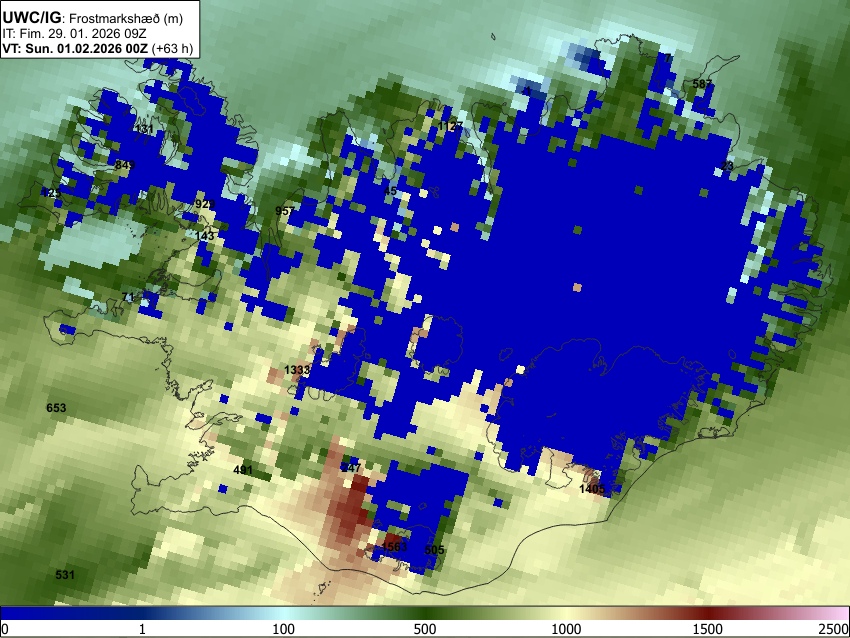The height and width of the screenshot is (638, 850).
Task: Click the color scale tick label '1500'
Action: [708, 629]
